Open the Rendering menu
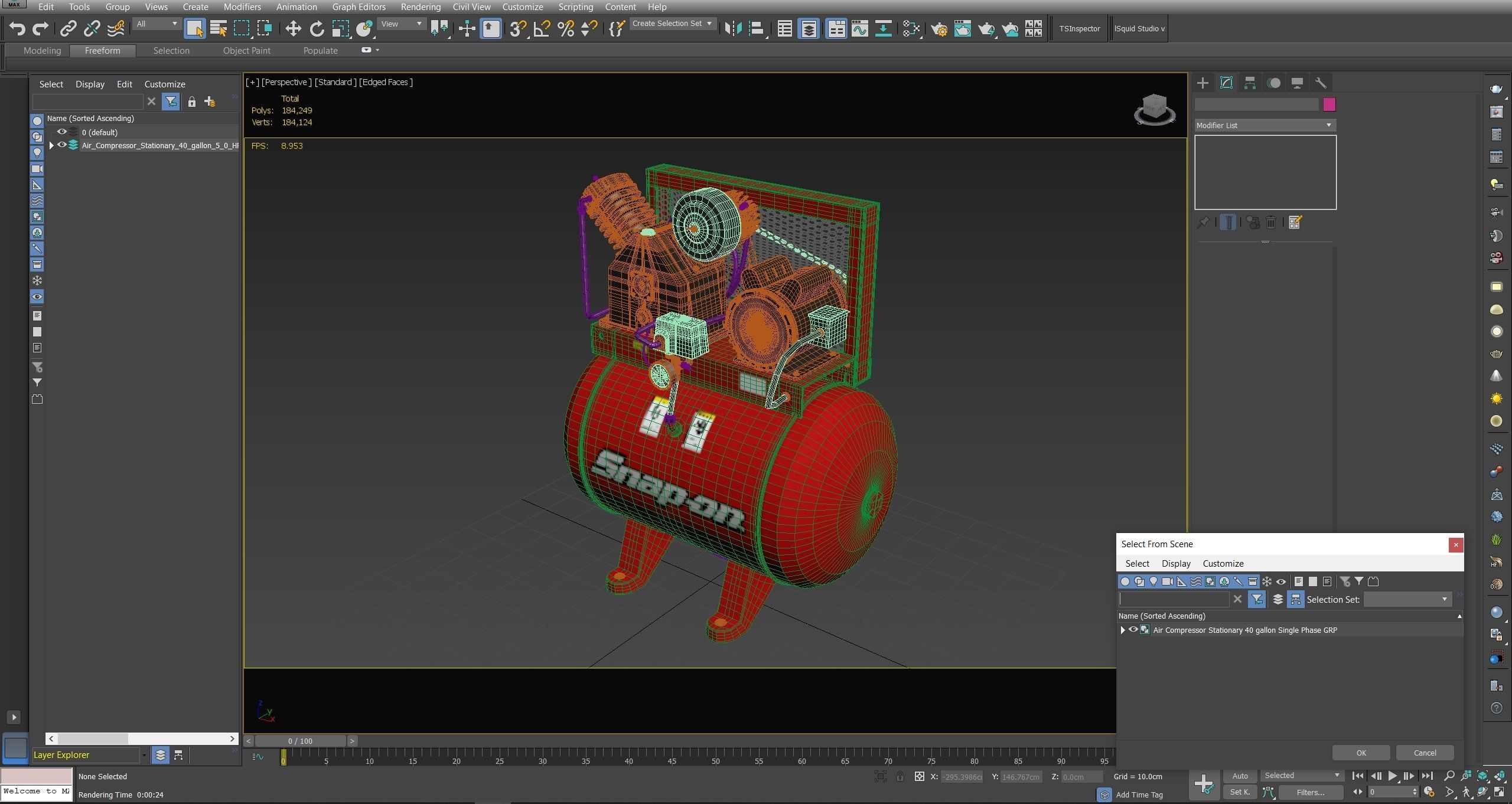The width and height of the screenshot is (1512, 804). point(420,7)
